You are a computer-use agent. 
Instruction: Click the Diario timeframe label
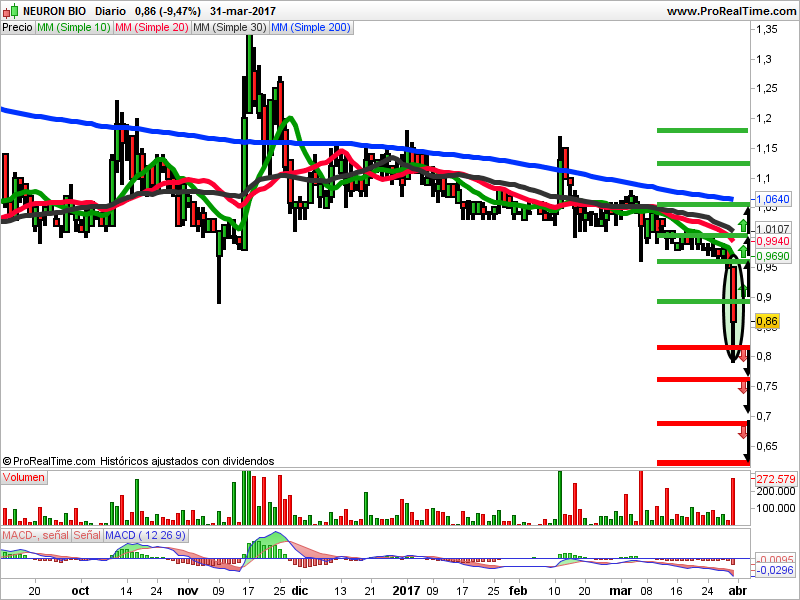[110, 11]
